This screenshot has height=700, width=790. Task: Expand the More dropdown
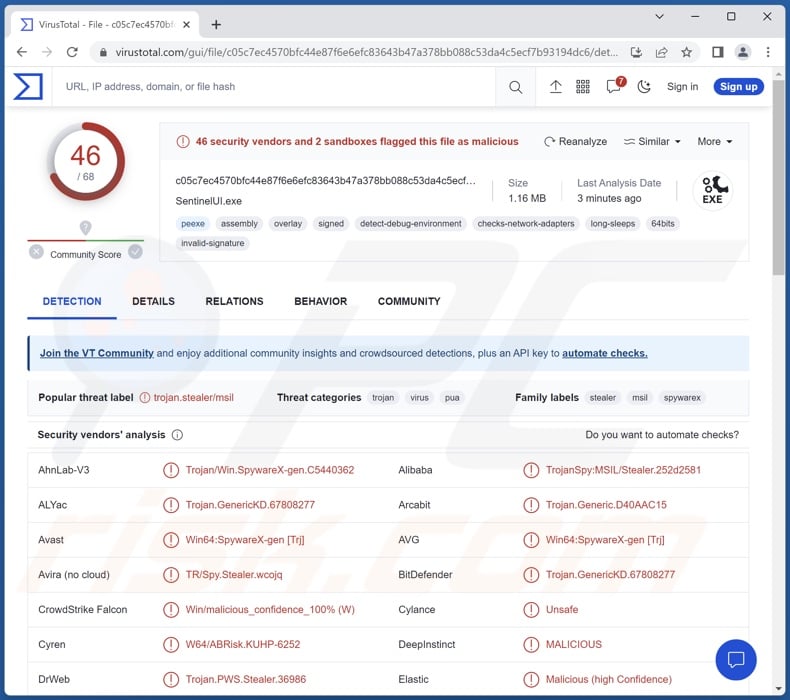pyautogui.click(x=714, y=142)
